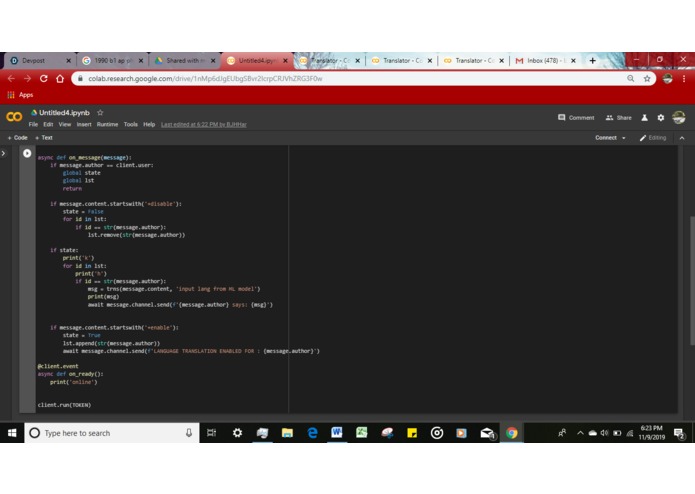
Task: Run the code cell with the play button
Action: [x=27, y=153]
